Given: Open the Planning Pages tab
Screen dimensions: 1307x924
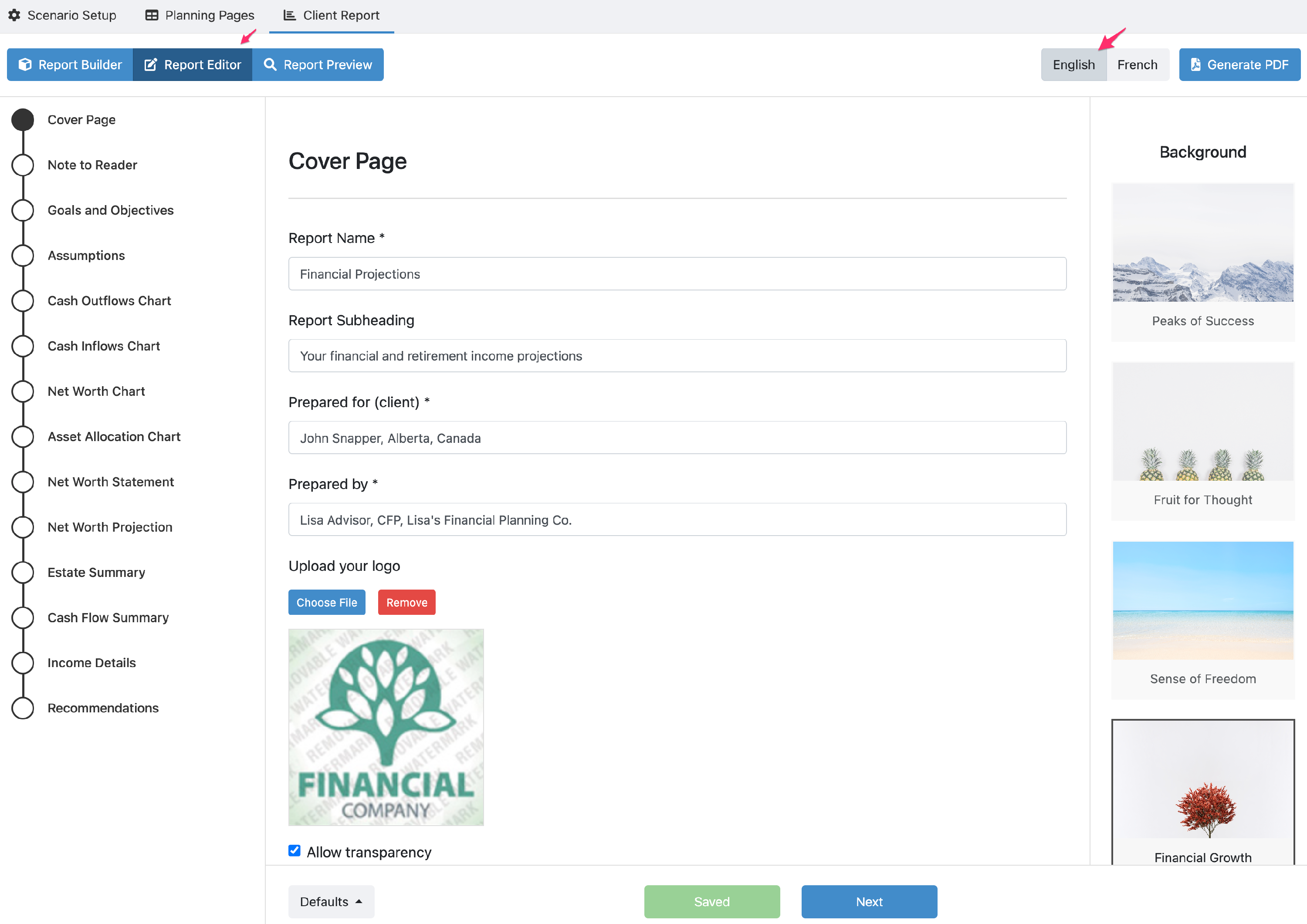Looking at the screenshot, I should [x=200, y=15].
